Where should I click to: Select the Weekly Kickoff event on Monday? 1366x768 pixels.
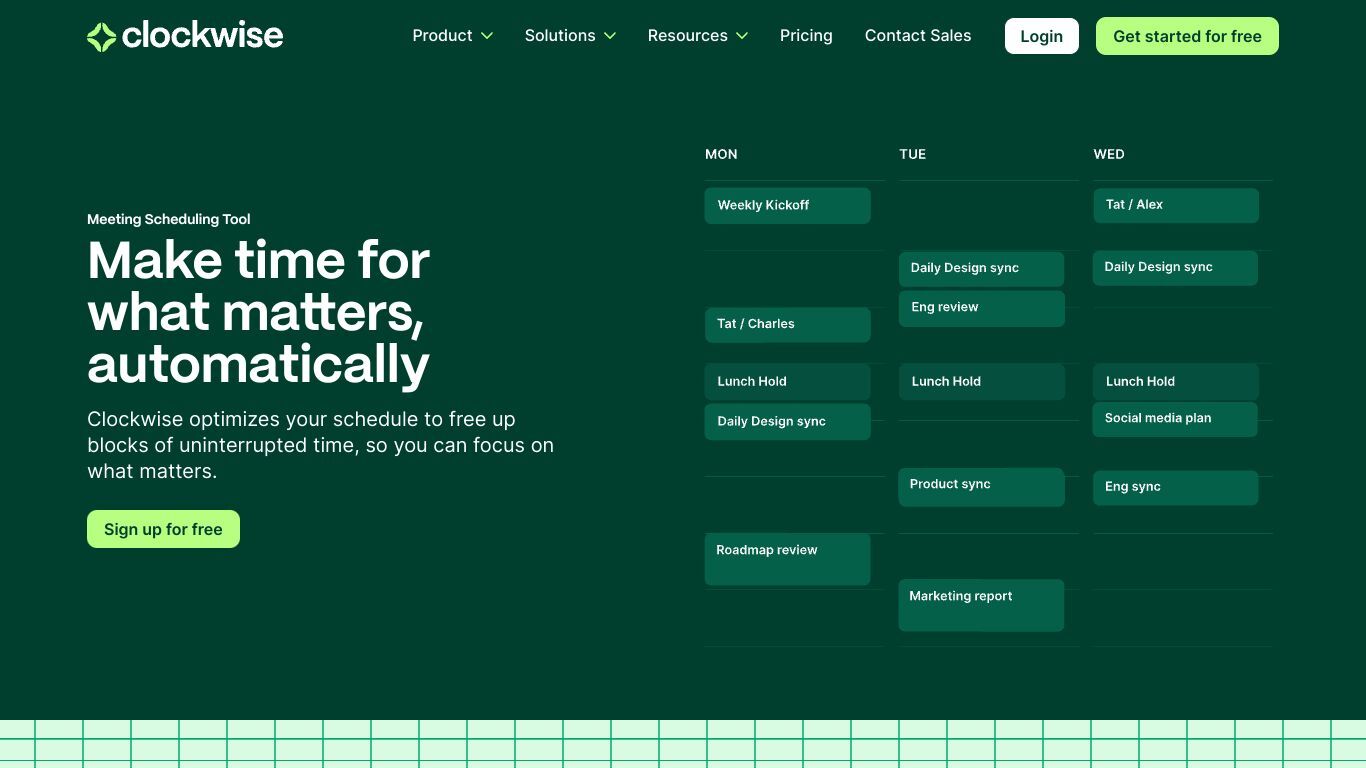787,206
